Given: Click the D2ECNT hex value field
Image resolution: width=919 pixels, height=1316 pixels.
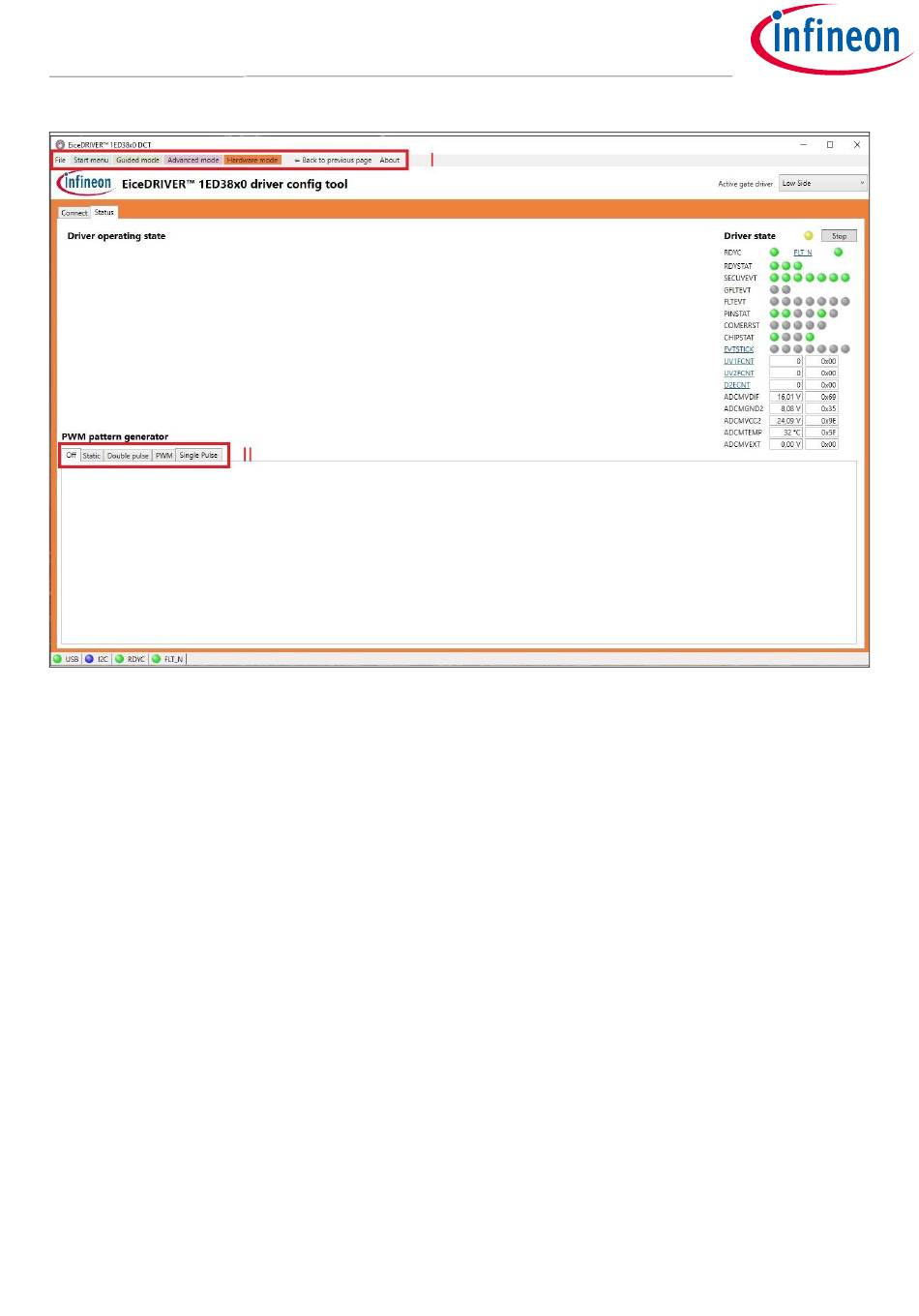Looking at the screenshot, I should 821,385.
